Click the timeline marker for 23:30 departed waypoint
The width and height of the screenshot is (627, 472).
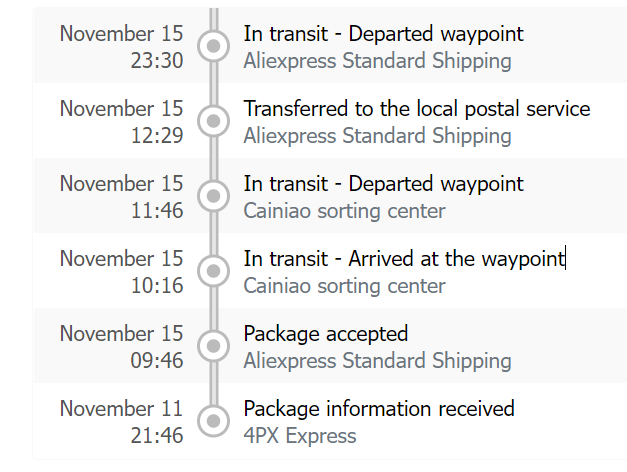[212, 46]
